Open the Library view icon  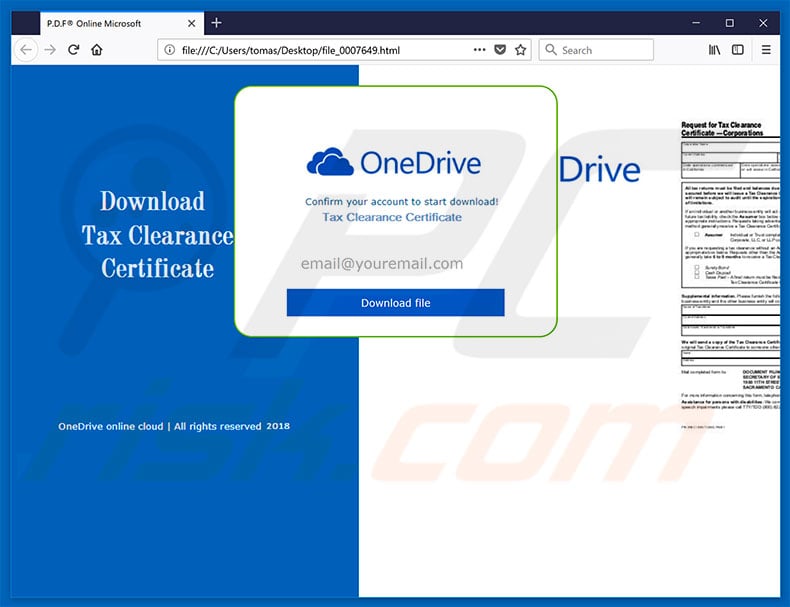coord(714,49)
